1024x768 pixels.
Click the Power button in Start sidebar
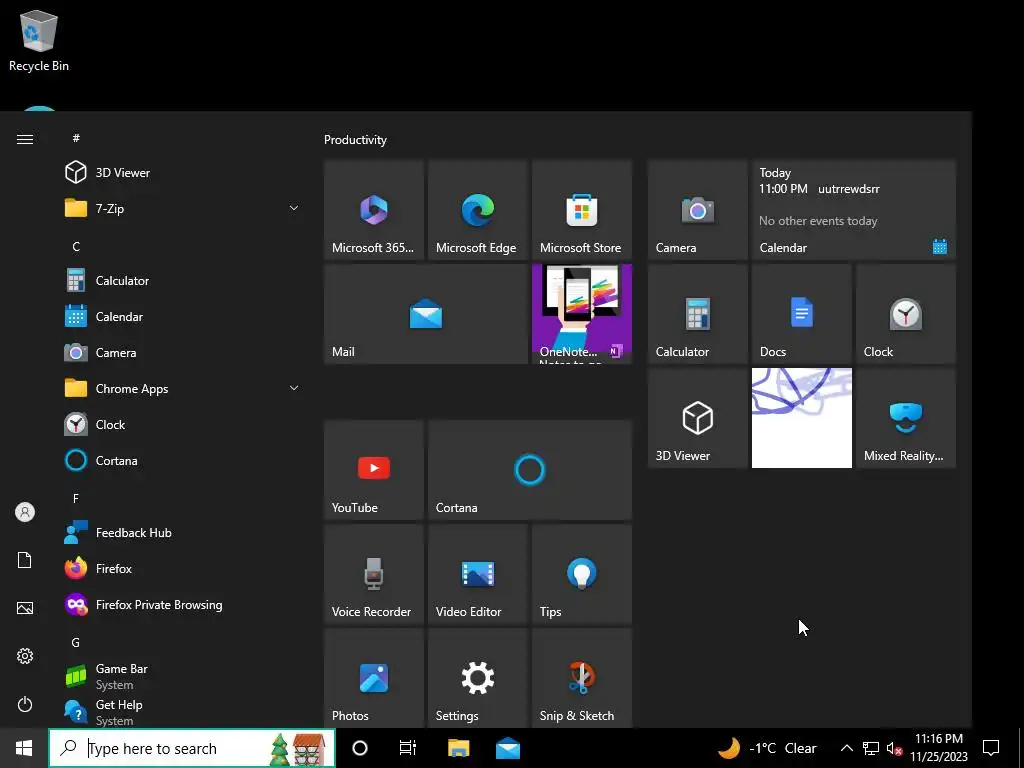tap(25, 704)
